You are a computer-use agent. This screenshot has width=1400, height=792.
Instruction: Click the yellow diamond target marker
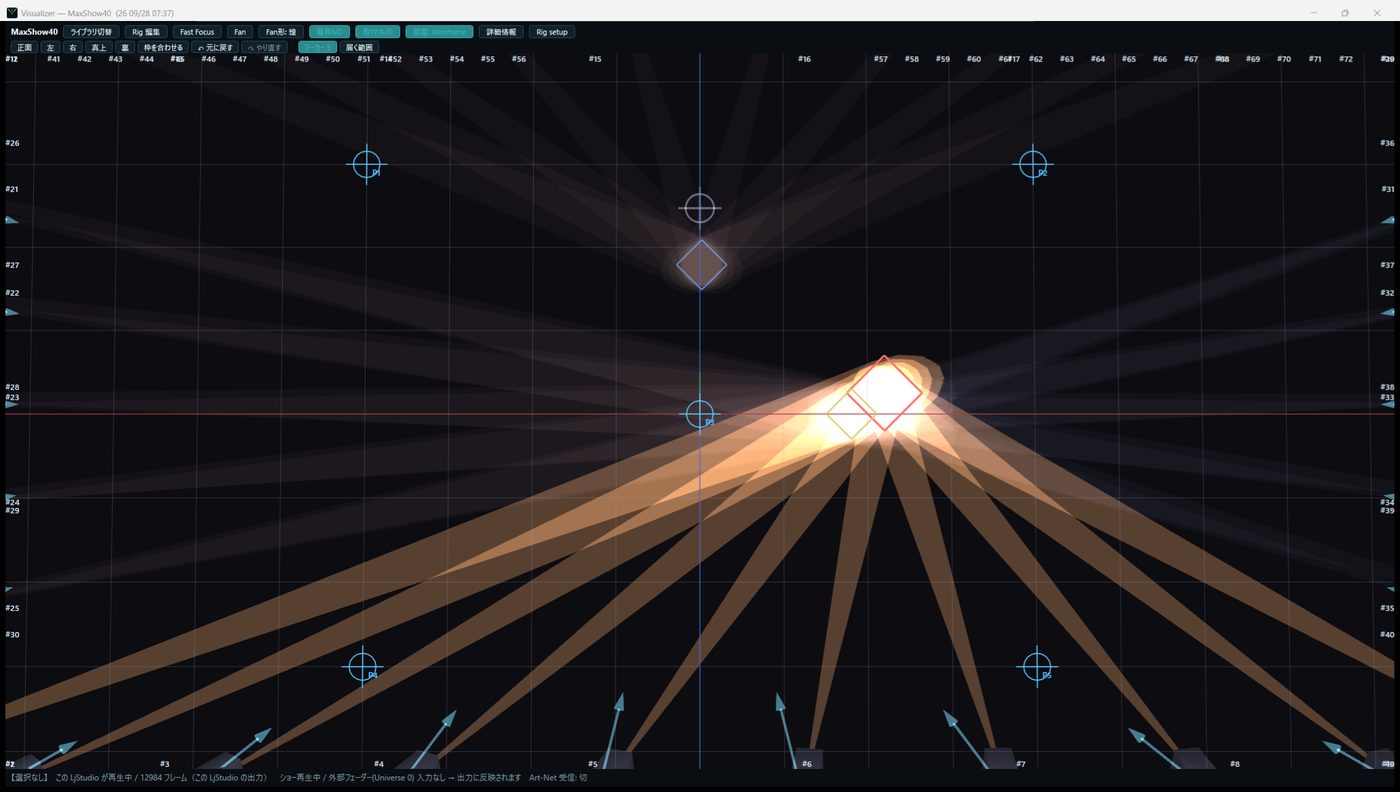[851, 413]
